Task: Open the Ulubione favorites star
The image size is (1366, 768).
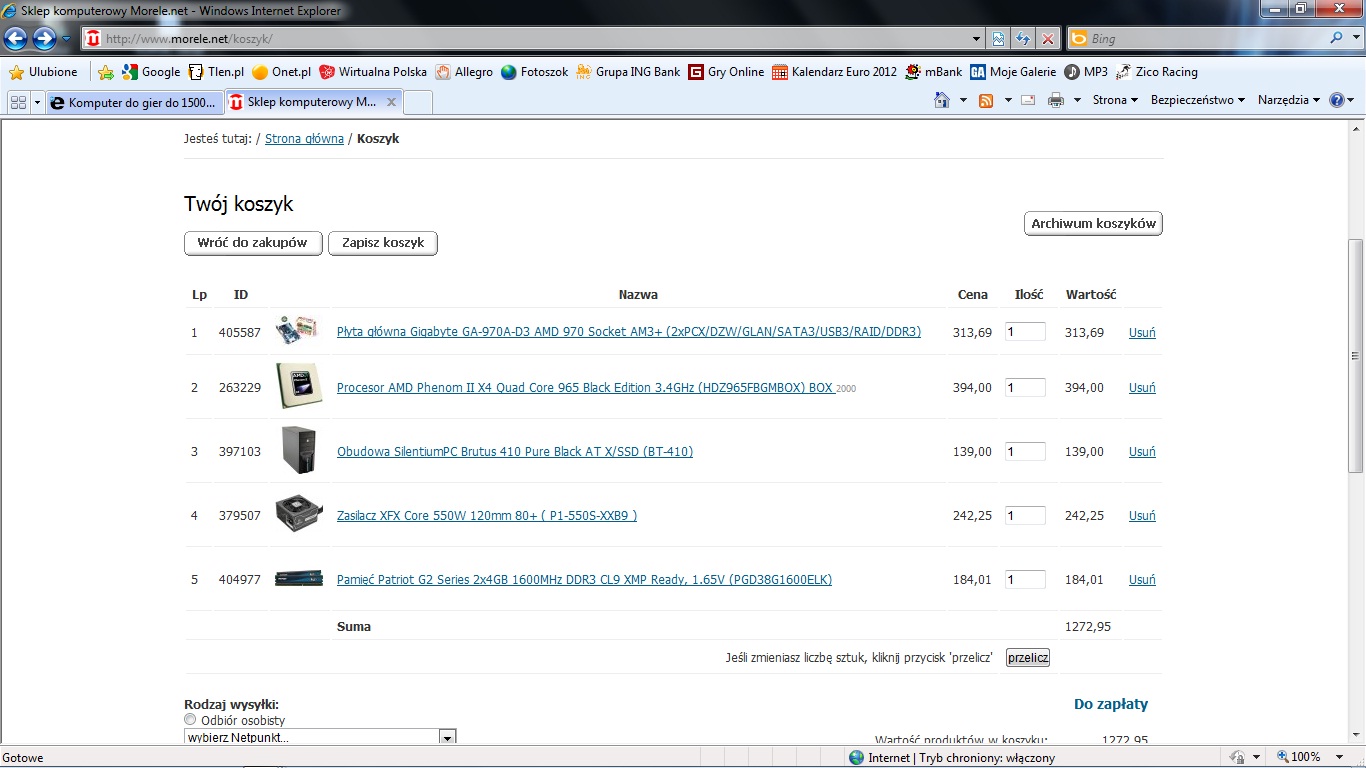Action: pyautogui.click(x=43, y=72)
